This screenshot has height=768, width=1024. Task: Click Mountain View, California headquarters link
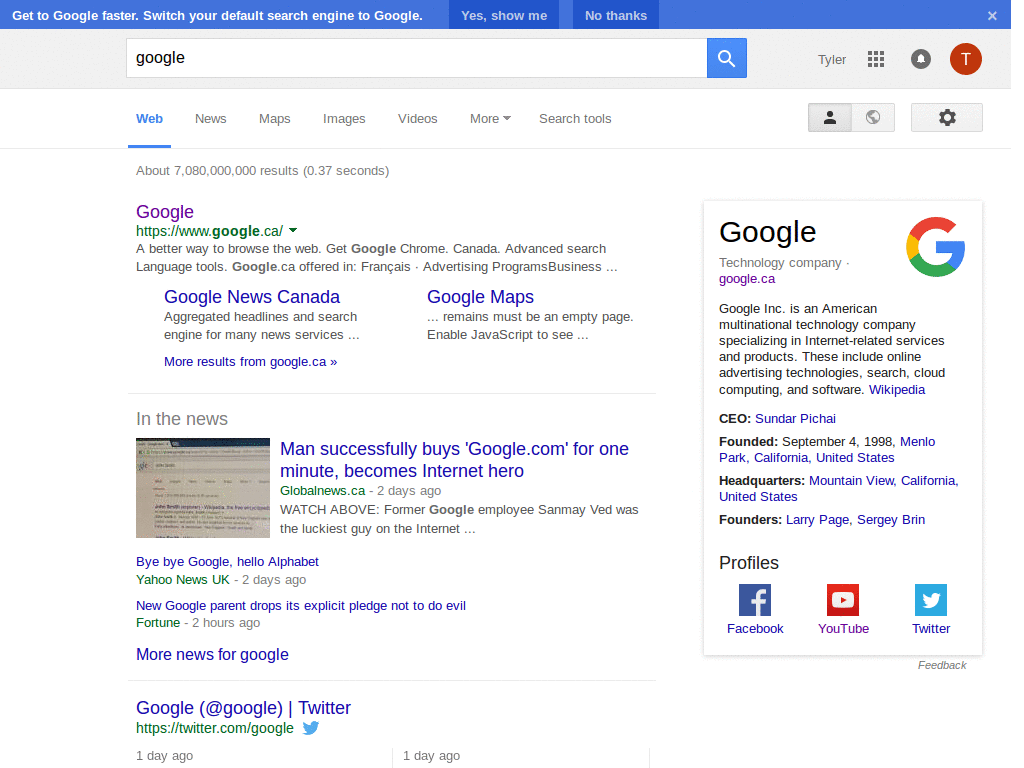(x=839, y=488)
